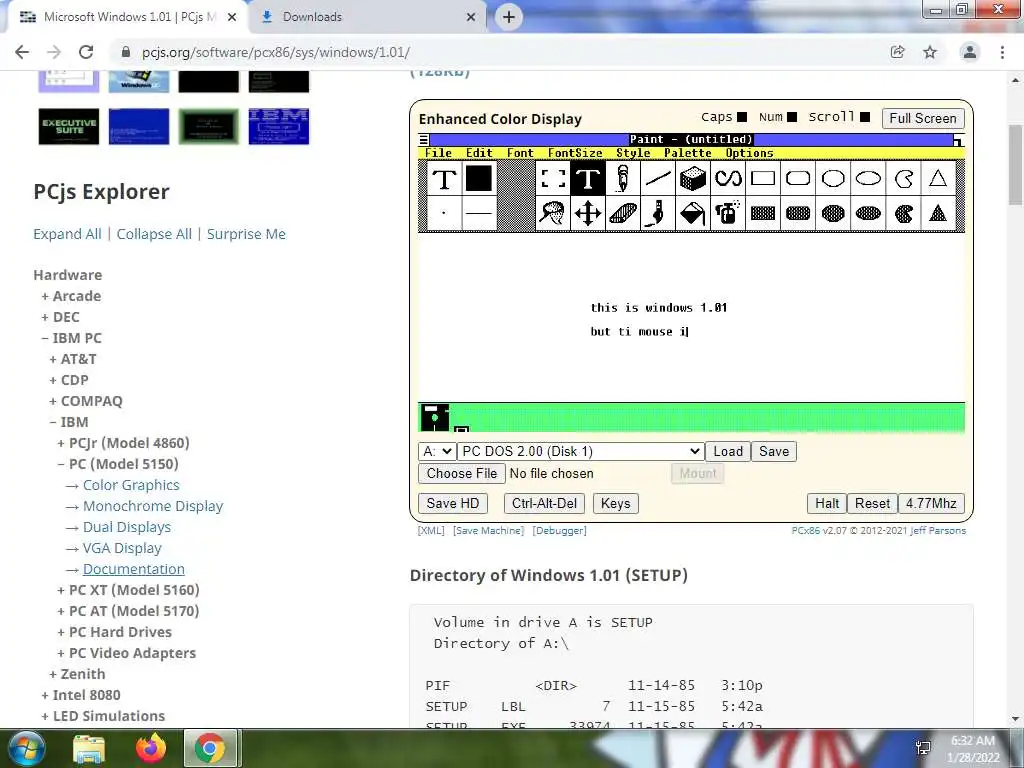Image resolution: width=1024 pixels, height=768 pixels.
Task: Expand the COMPAQ tree item
Action: click(86, 400)
